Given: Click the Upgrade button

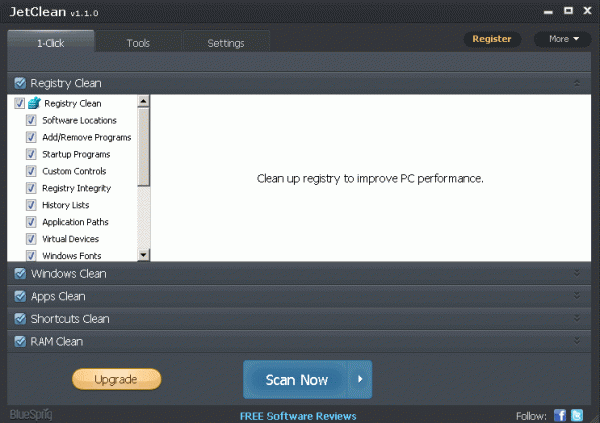Looking at the screenshot, I should [116, 379].
